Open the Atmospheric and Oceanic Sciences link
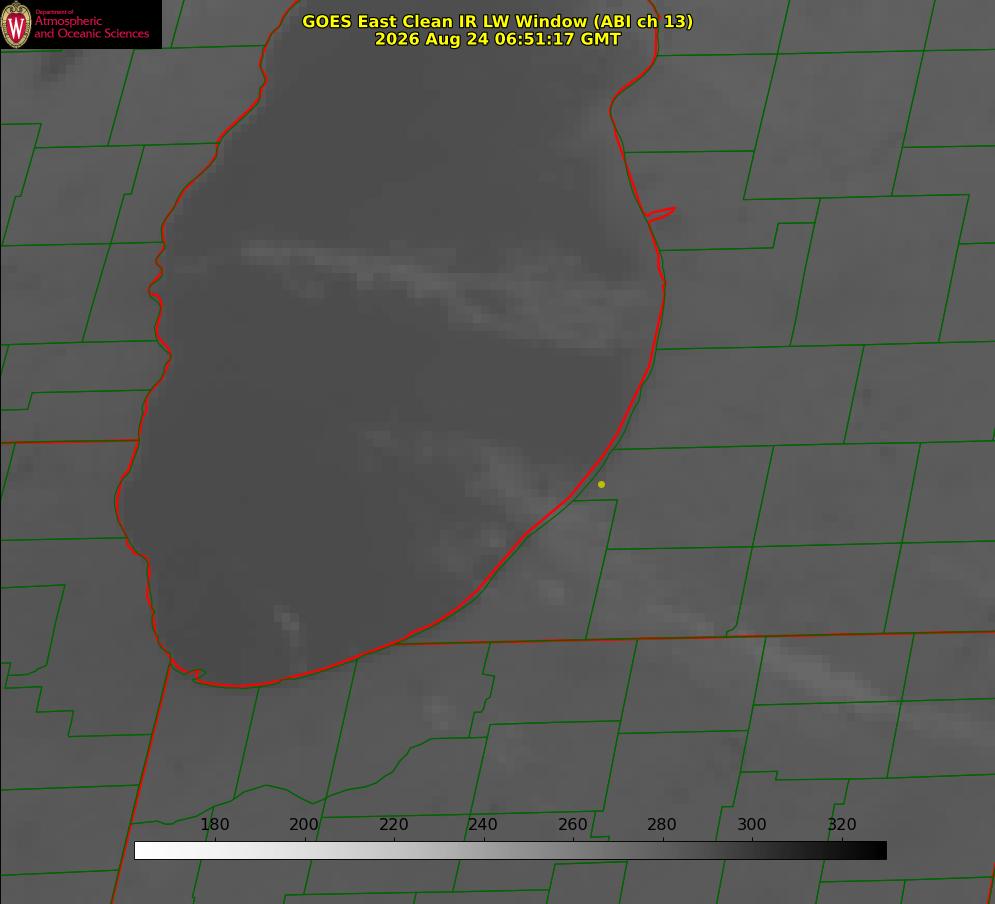 coord(91,27)
